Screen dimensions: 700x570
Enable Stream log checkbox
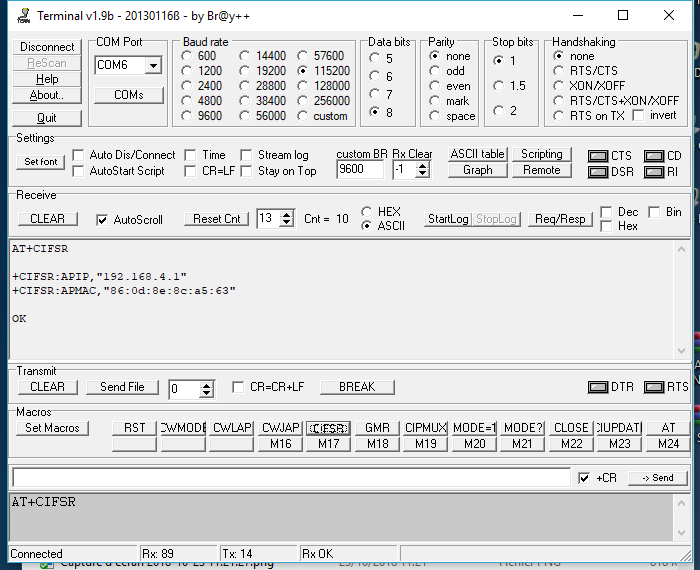click(x=246, y=155)
